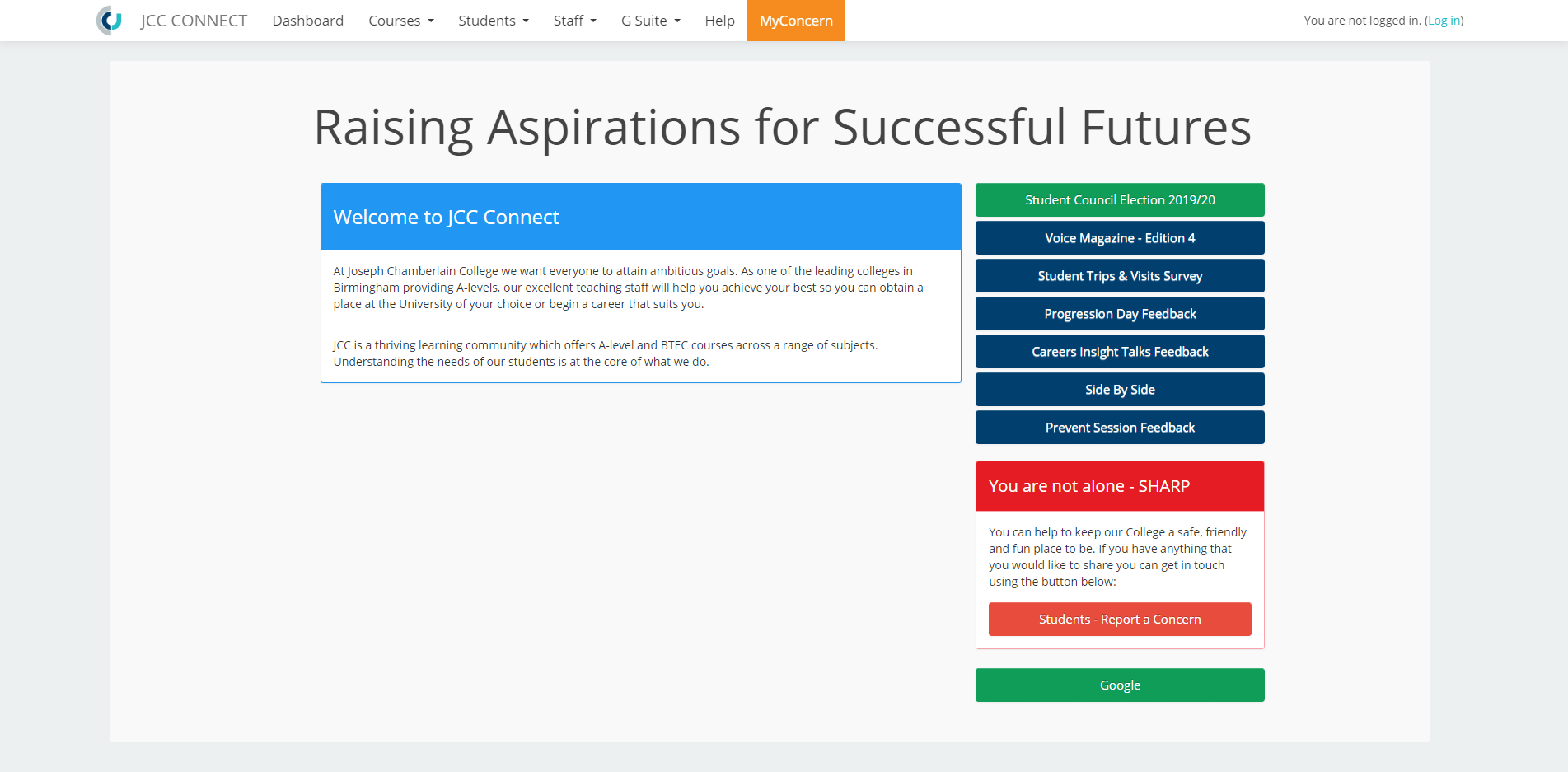Select the orange MyConcern tab
Image resolution: width=1568 pixels, height=772 pixels.
pyautogui.click(x=796, y=21)
